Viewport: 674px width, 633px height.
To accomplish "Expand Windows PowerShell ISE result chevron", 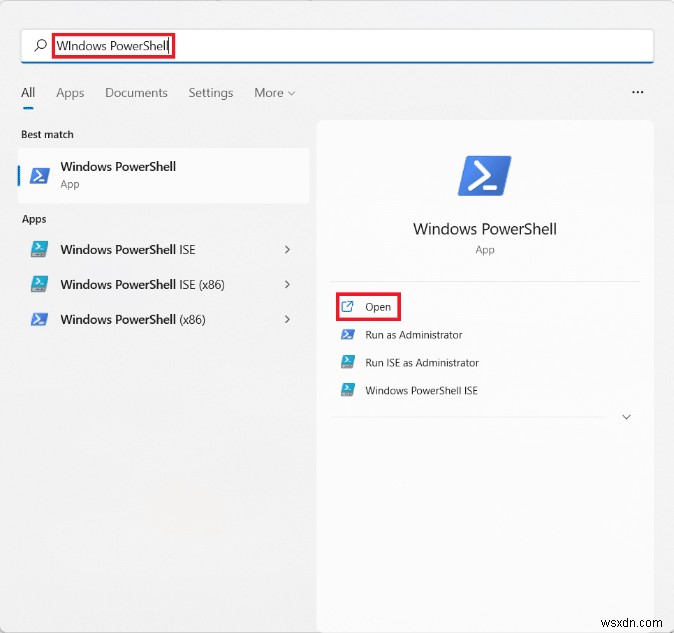I will point(287,249).
